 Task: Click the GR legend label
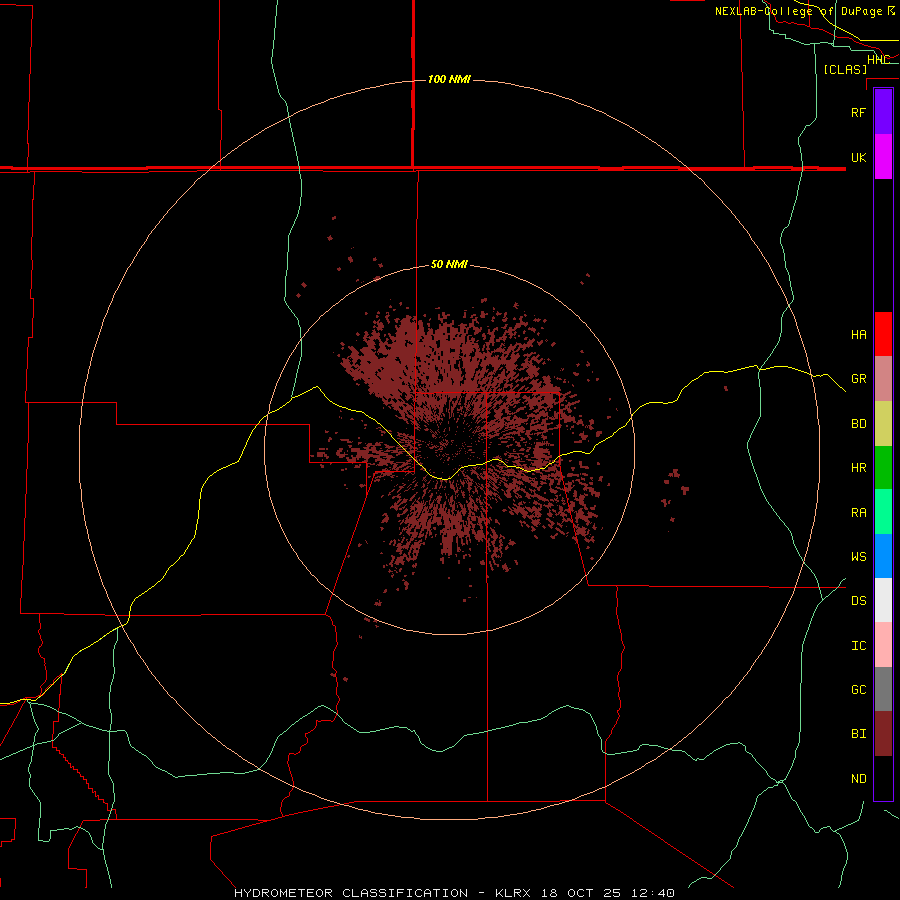coord(858,379)
